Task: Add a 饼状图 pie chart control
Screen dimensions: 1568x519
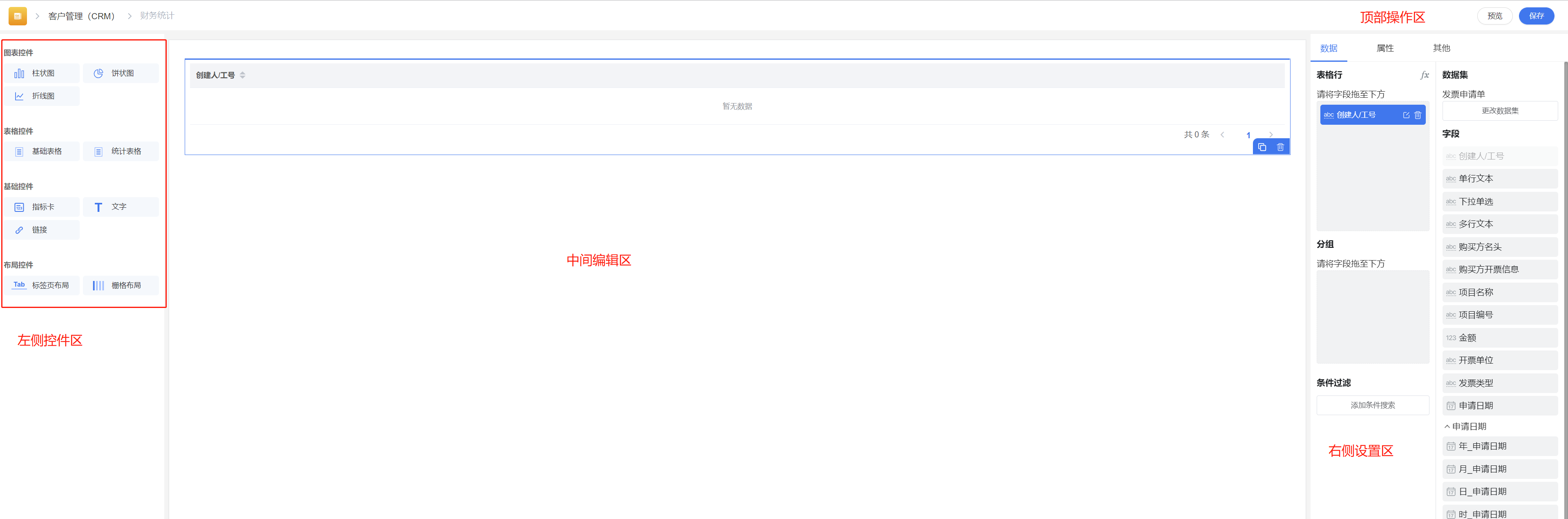Action: (x=121, y=73)
